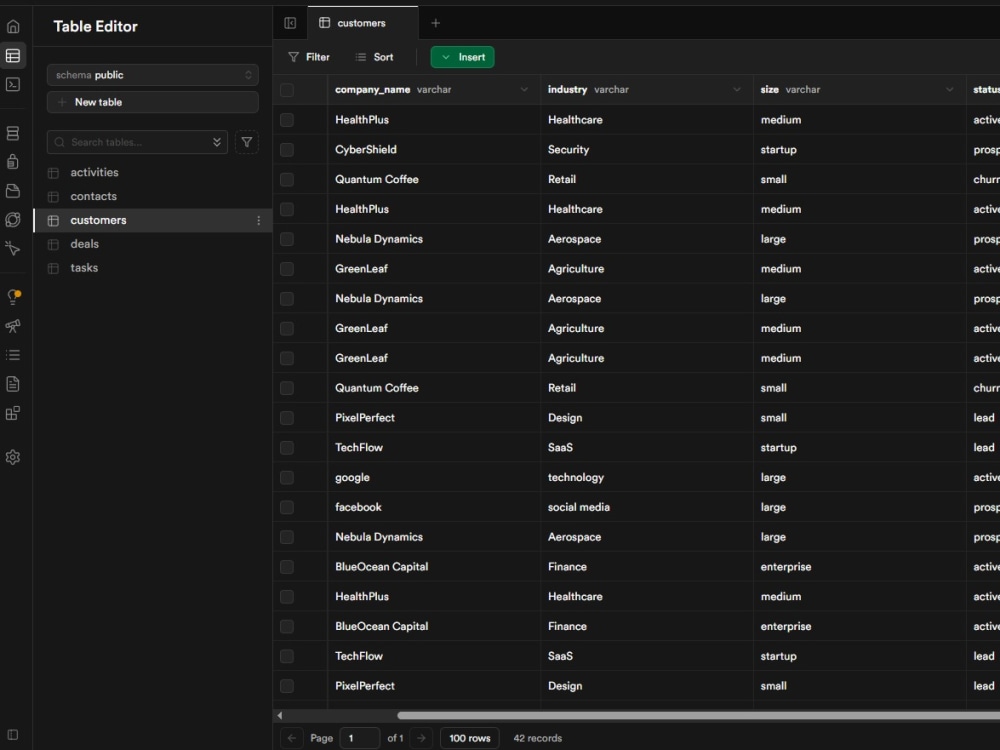Click the activities table icon
The height and width of the screenshot is (750, 1000).
tap(54, 173)
